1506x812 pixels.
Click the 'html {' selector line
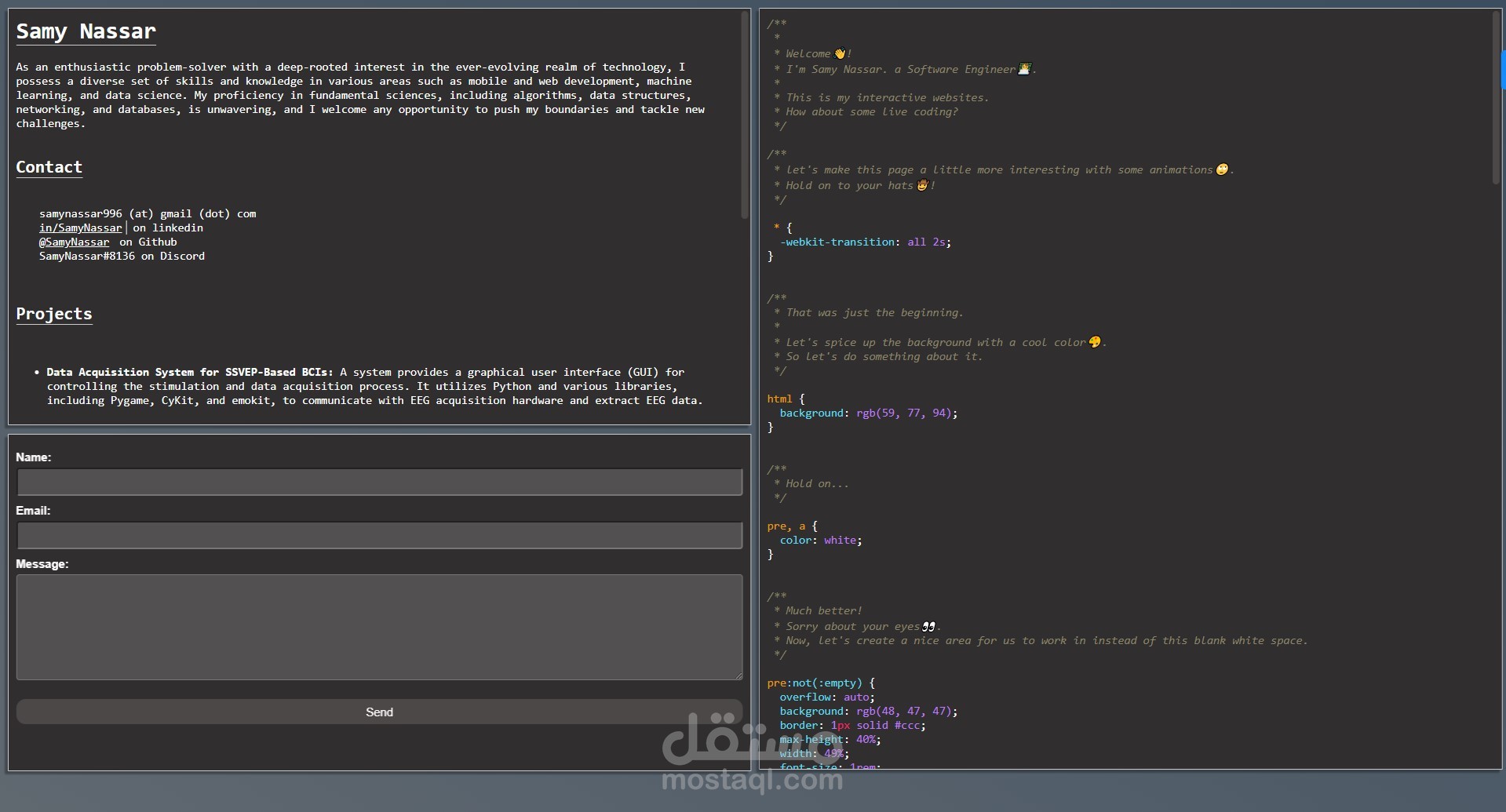[x=786, y=399]
